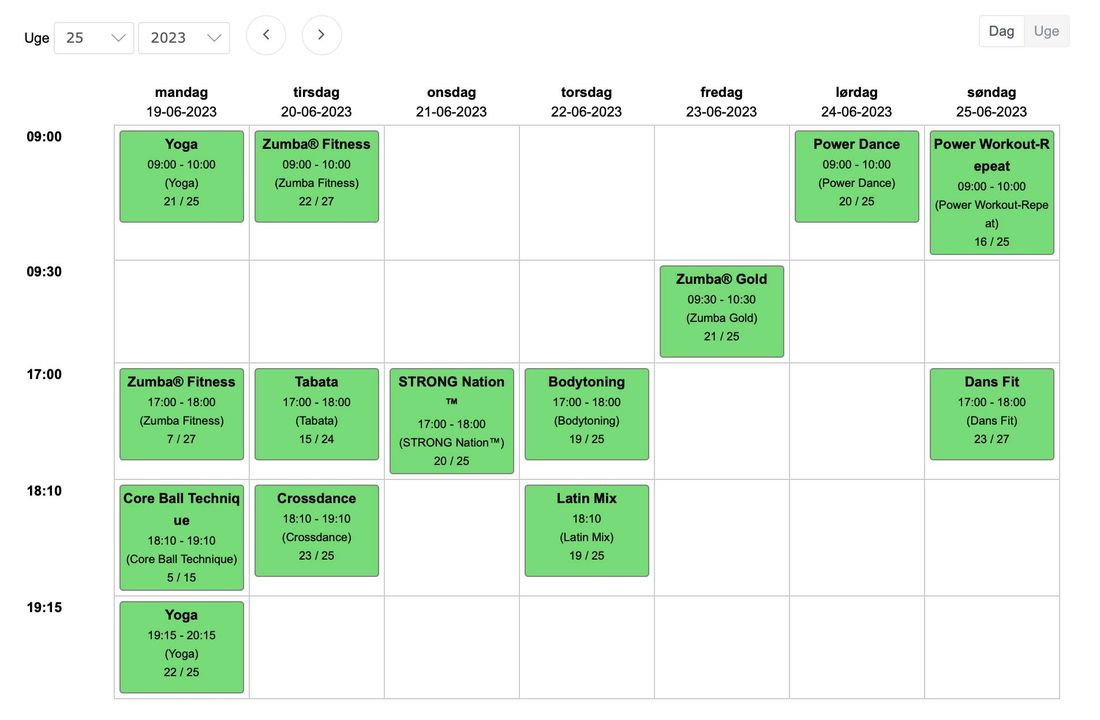
Task: Select Saturday Power Dance class
Action: pyautogui.click(x=857, y=176)
